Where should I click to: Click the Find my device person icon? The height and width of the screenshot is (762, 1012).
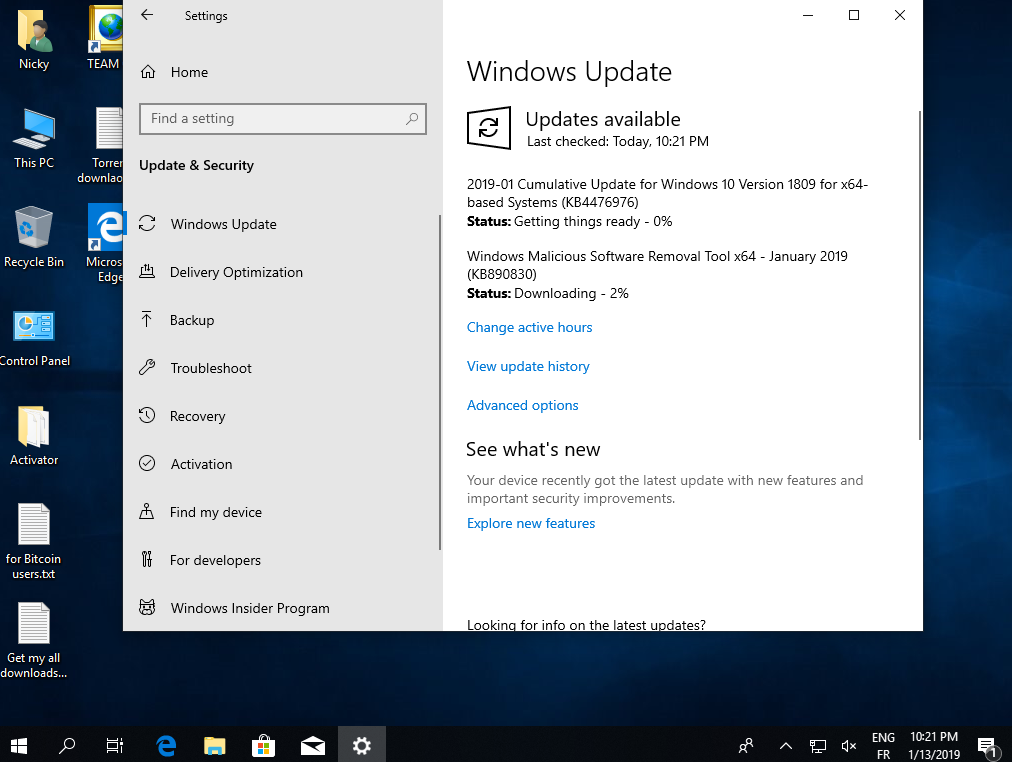click(147, 512)
